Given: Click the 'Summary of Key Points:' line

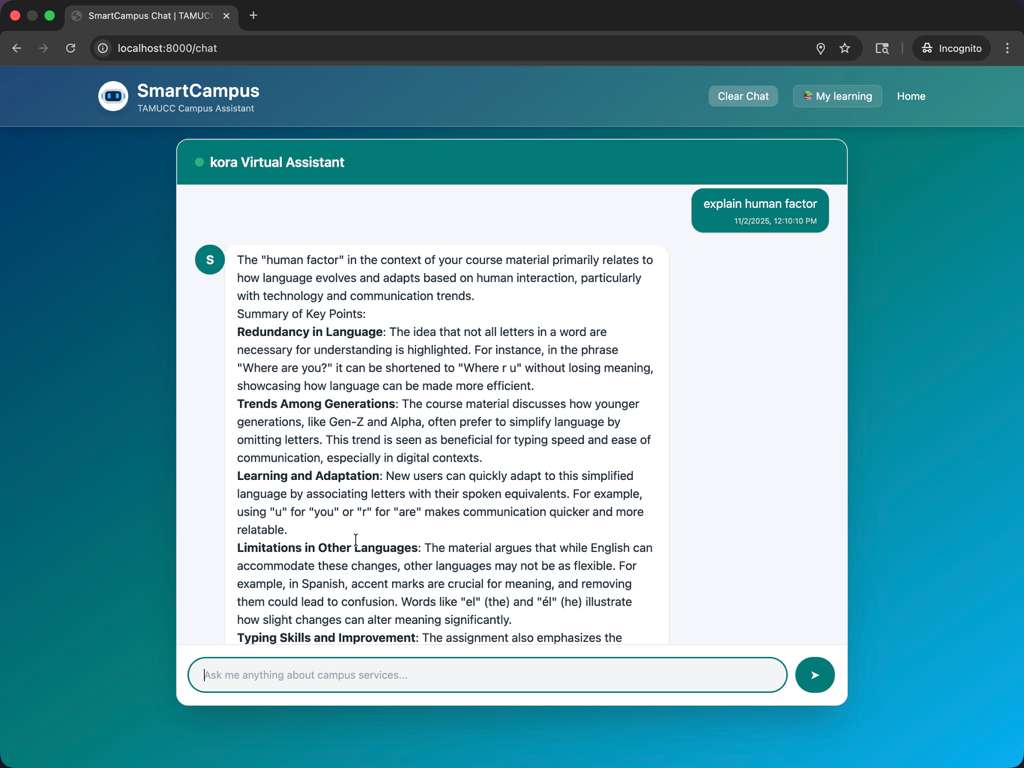Looking at the screenshot, I should click(x=301, y=313).
